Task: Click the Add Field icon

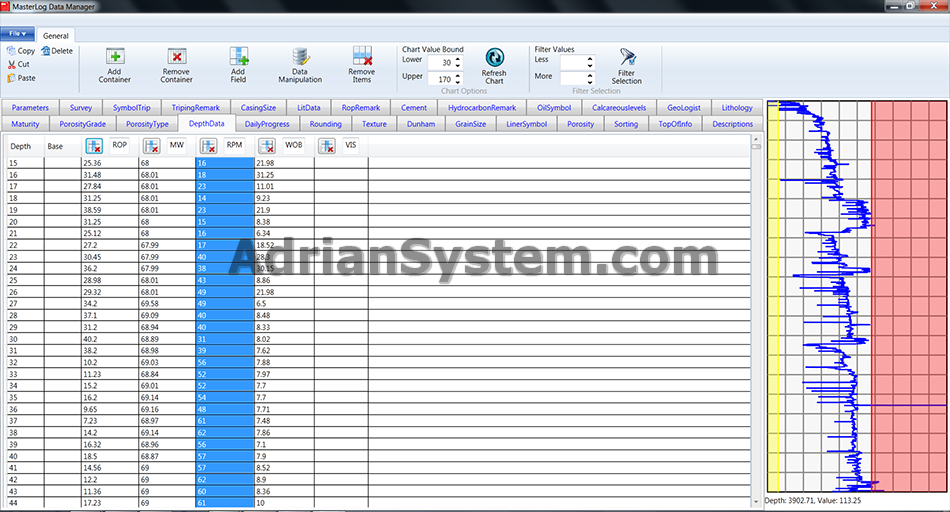Action: point(239,56)
